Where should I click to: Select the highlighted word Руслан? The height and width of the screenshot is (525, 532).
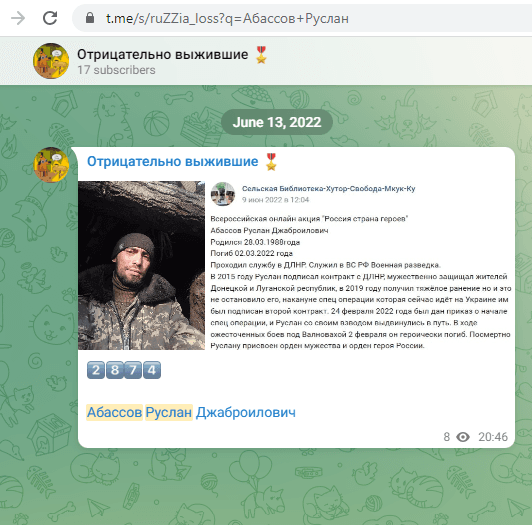tap(169, 412)
